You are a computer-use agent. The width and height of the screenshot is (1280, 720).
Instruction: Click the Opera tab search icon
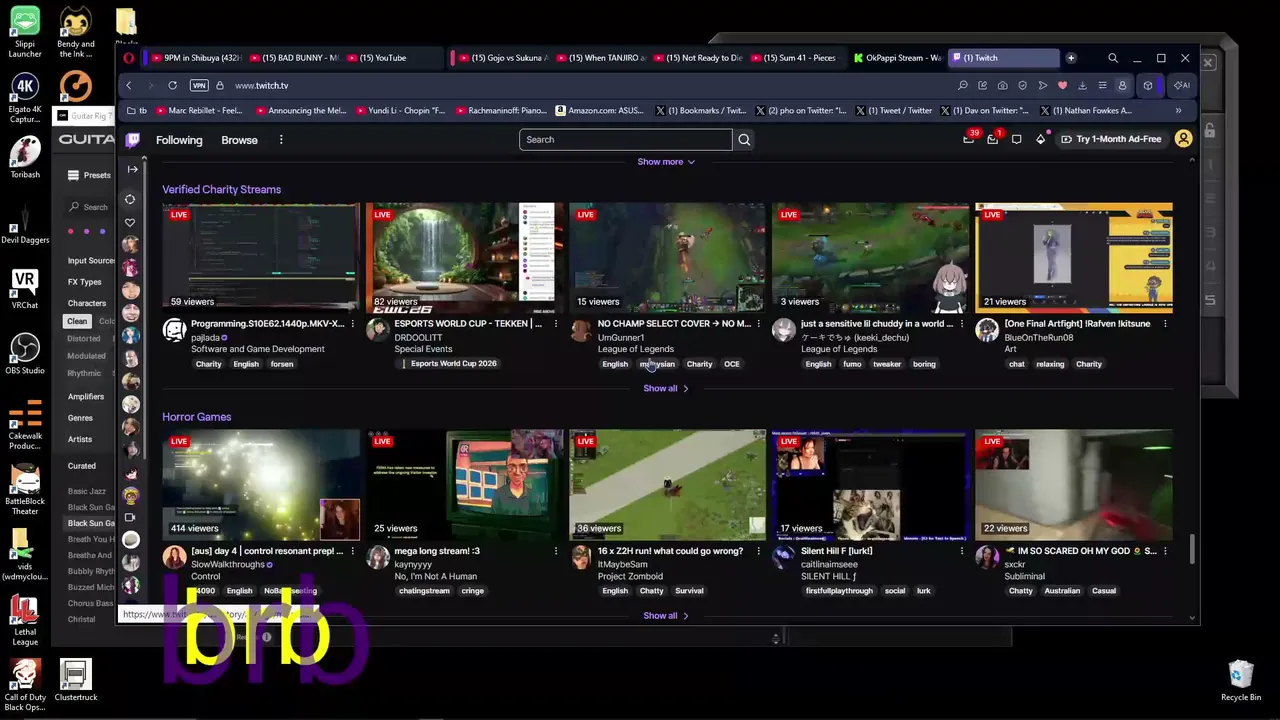click(x=1112, y=58)
